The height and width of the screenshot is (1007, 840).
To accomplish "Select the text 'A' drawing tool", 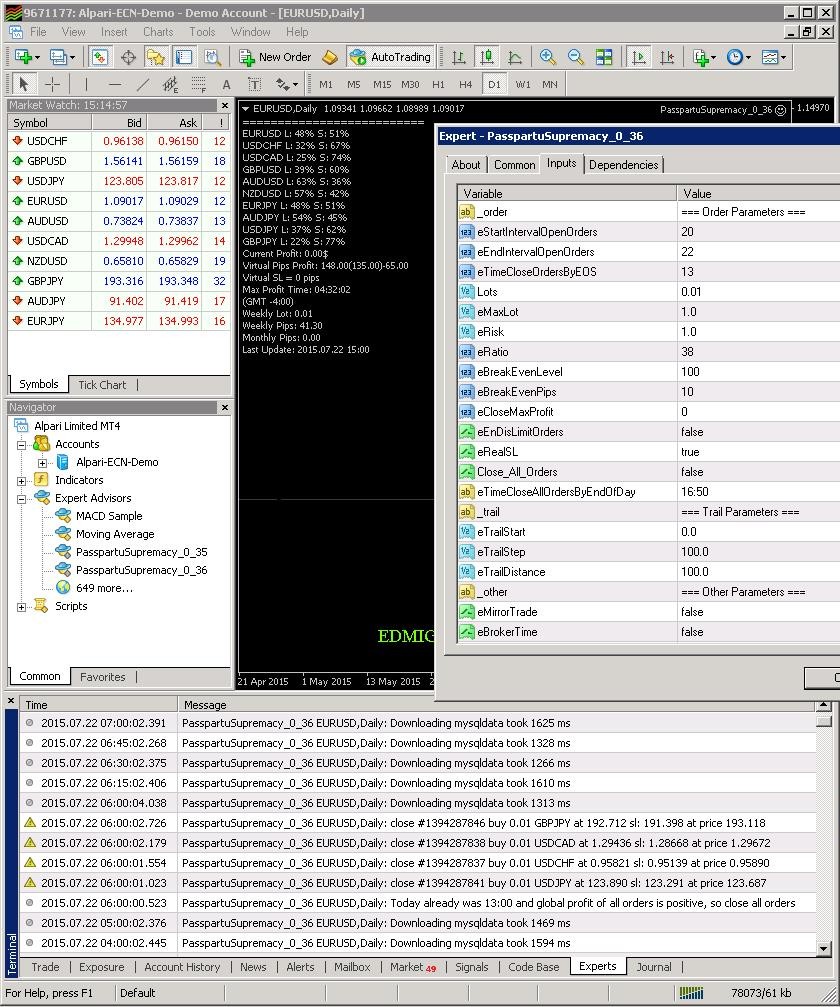I will (x=226, y=84).
